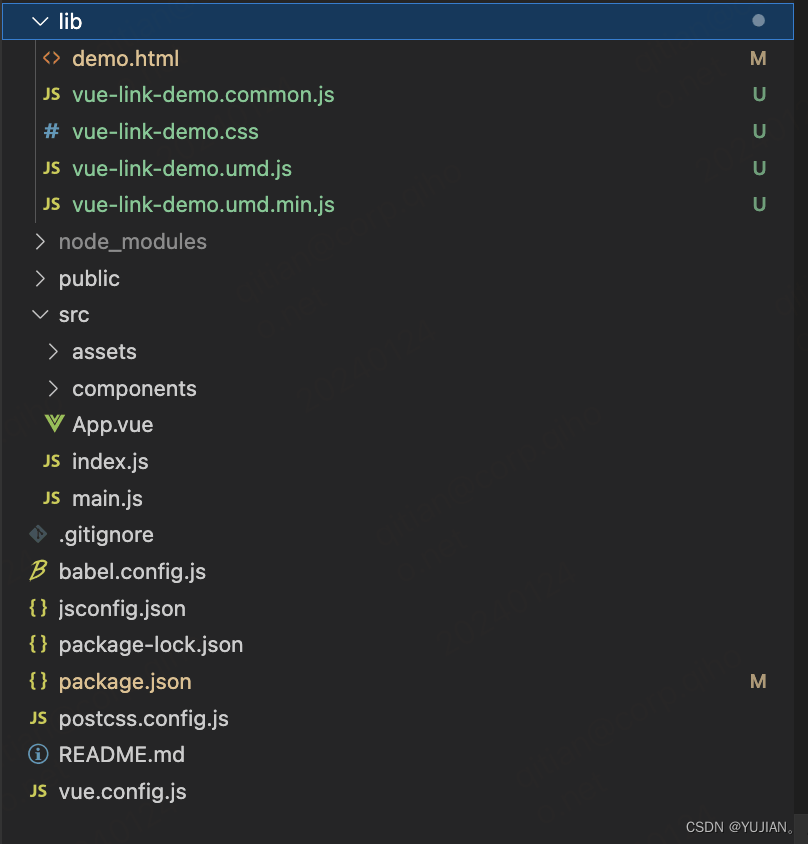Image resolution: width=808 pixels, height=844 pixels.
Task: Click the braces icon beside package-lock.json
Action: click(38, 644)
